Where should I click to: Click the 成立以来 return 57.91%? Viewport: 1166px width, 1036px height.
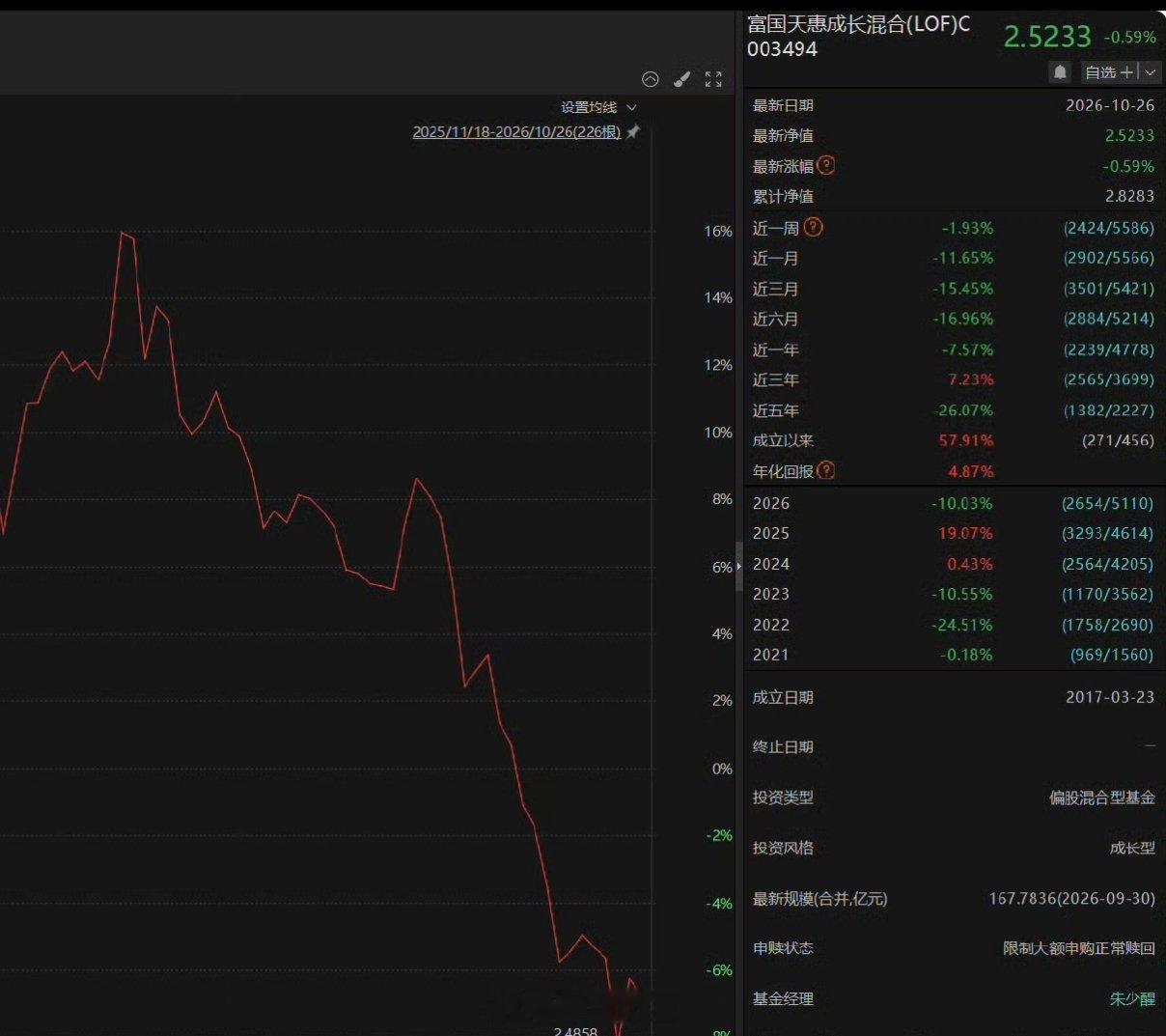tap(966, 440)
